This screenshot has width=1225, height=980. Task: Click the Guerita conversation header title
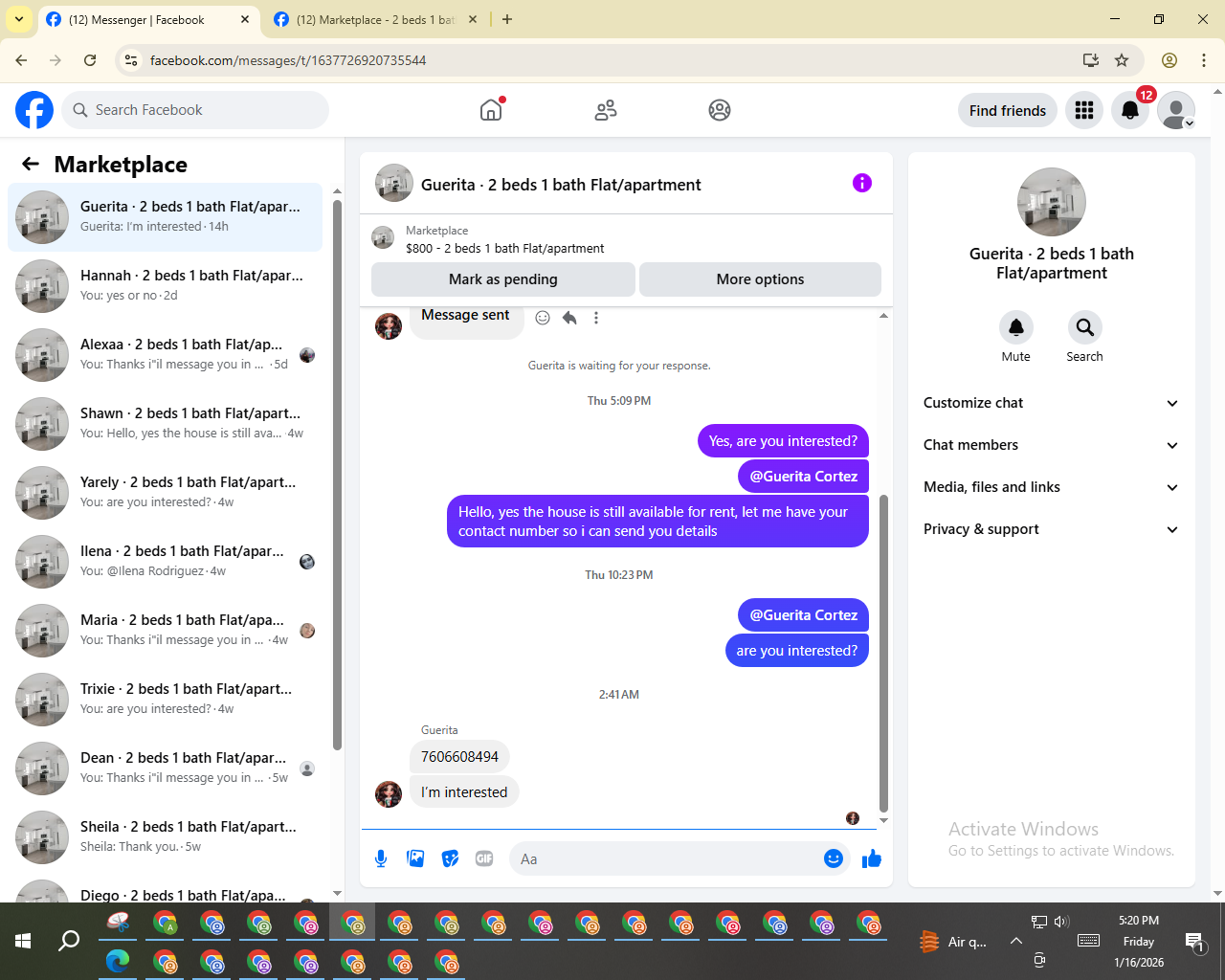coord(561,185)
